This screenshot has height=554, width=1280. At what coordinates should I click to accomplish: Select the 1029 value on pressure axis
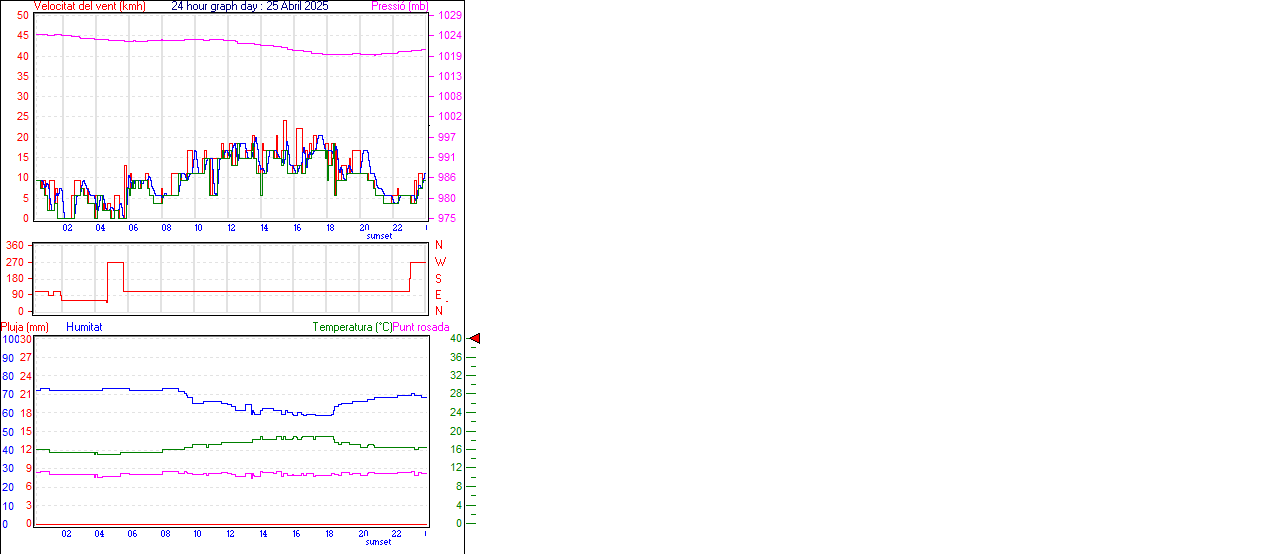pyautogui.click(x=449, y=16)
